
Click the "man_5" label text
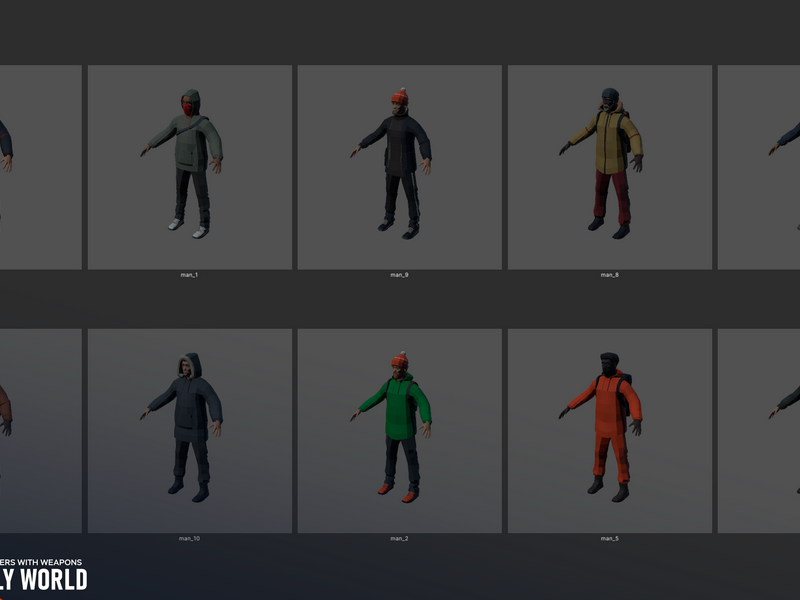[610, 538]
